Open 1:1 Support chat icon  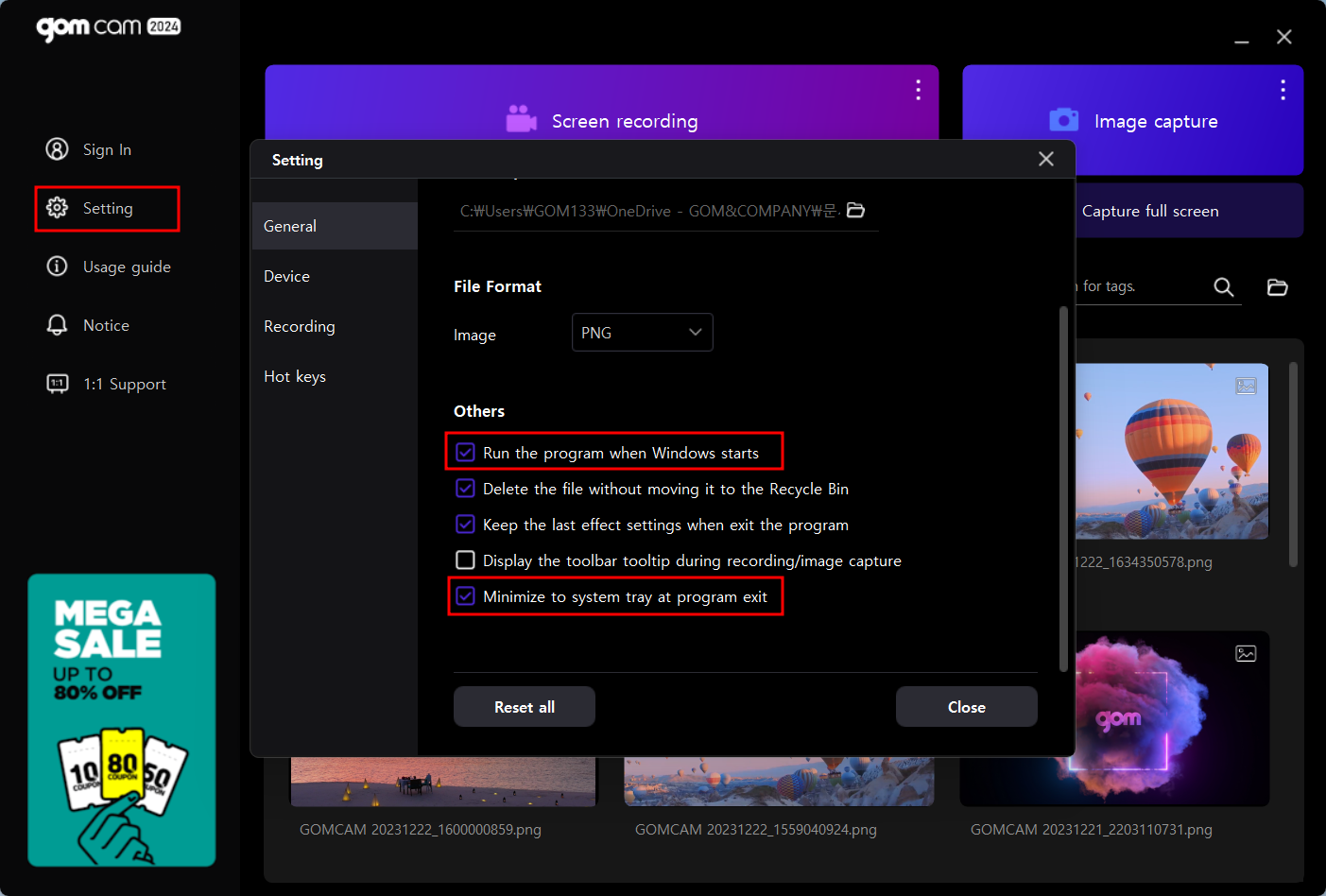(58, 384)
